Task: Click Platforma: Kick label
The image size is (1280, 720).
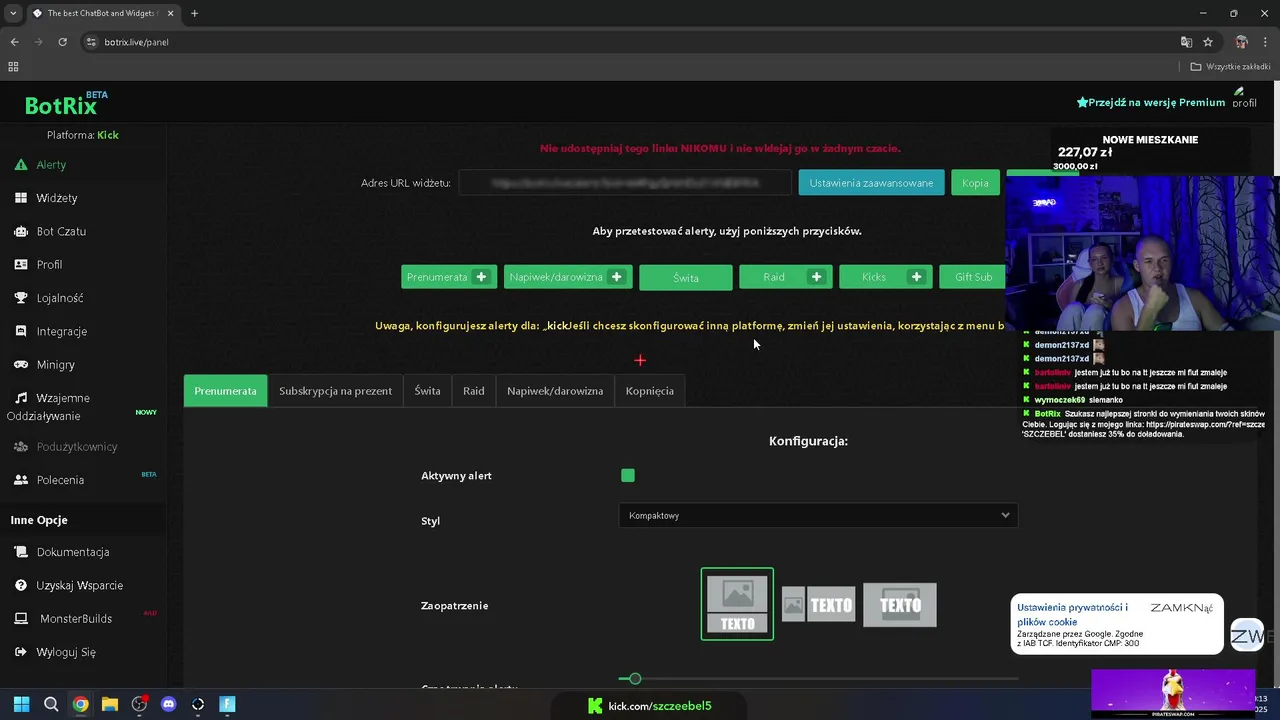Action: click(x=82, y=135)
